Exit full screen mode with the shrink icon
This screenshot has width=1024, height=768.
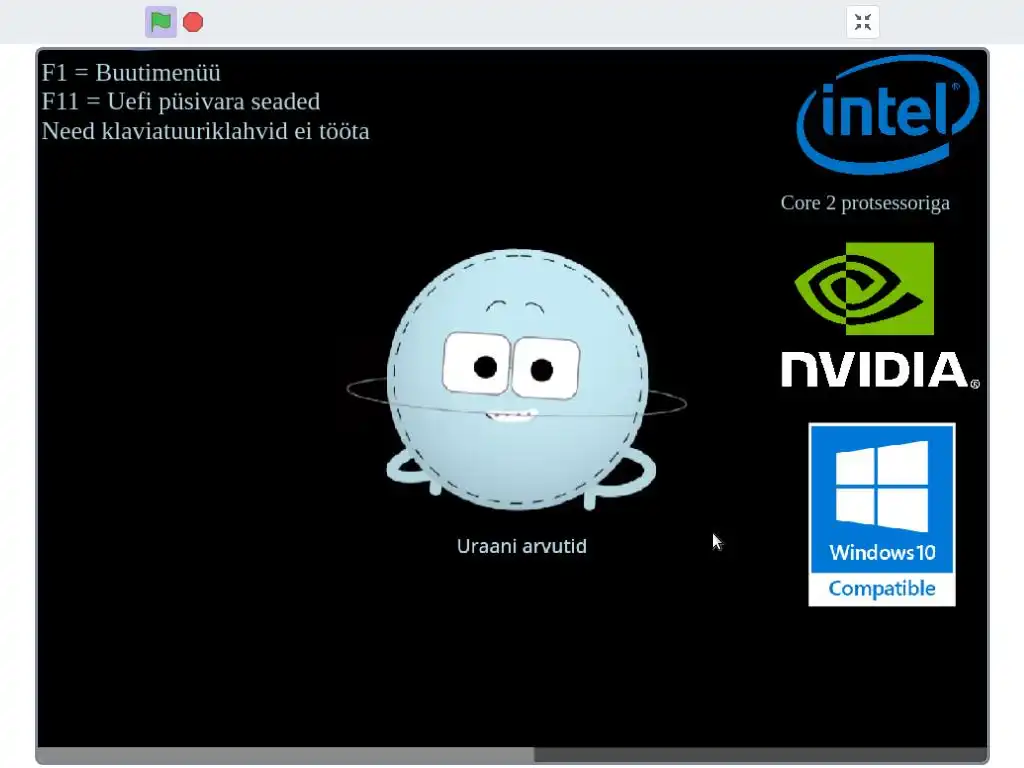(x=863, y=22)
